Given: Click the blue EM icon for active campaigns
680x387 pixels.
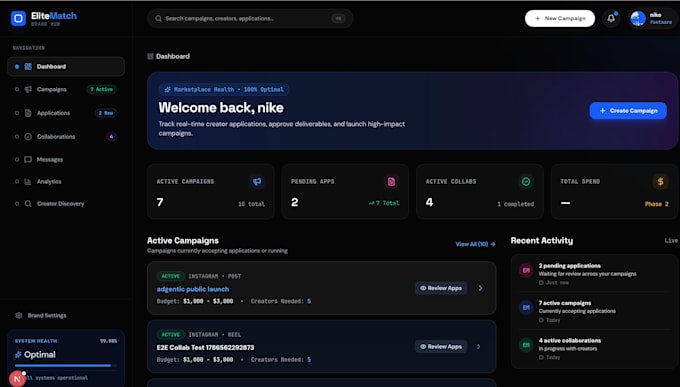Looking at the screenshot, I should (526, 308).
